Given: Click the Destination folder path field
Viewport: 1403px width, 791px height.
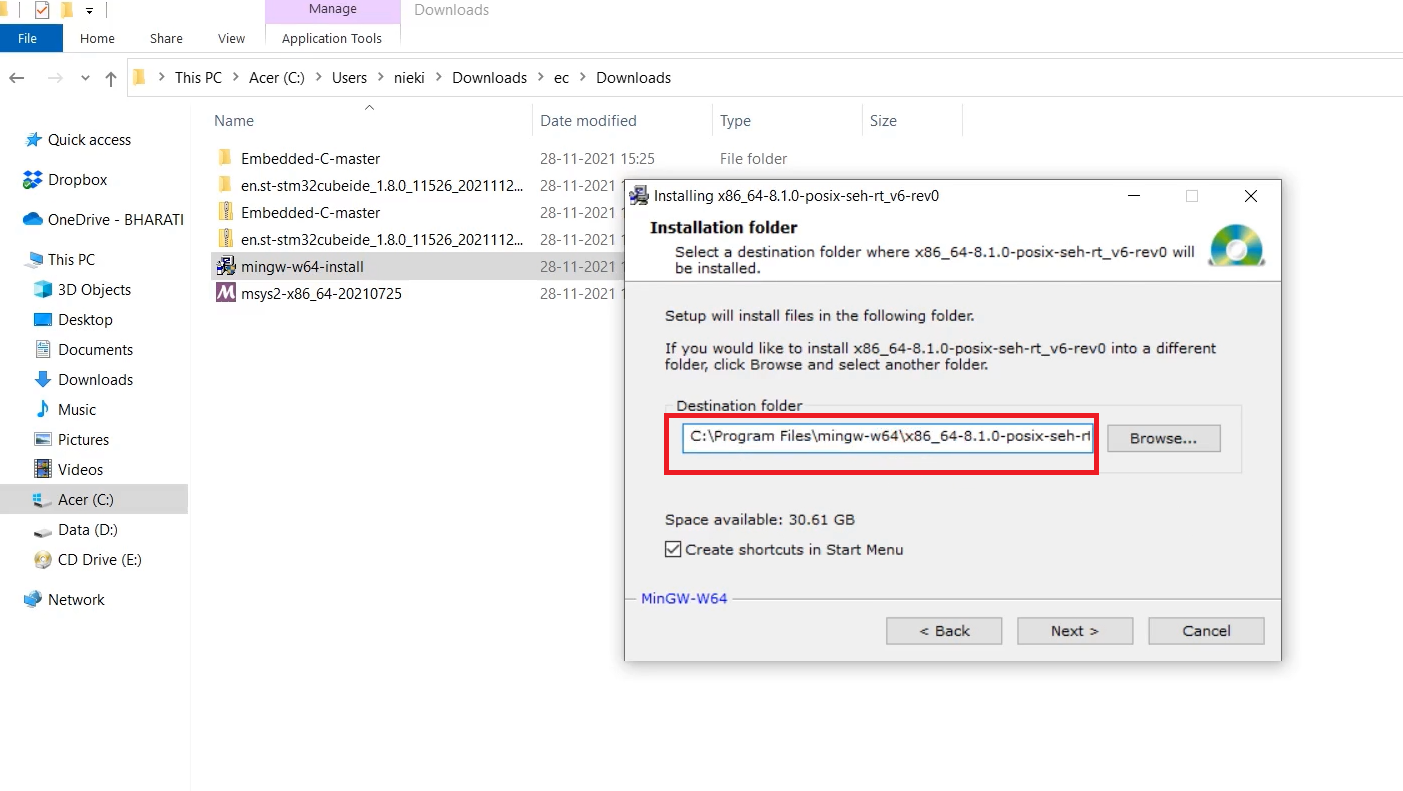Looking at the screenshot, I should [x=888, y=437].
